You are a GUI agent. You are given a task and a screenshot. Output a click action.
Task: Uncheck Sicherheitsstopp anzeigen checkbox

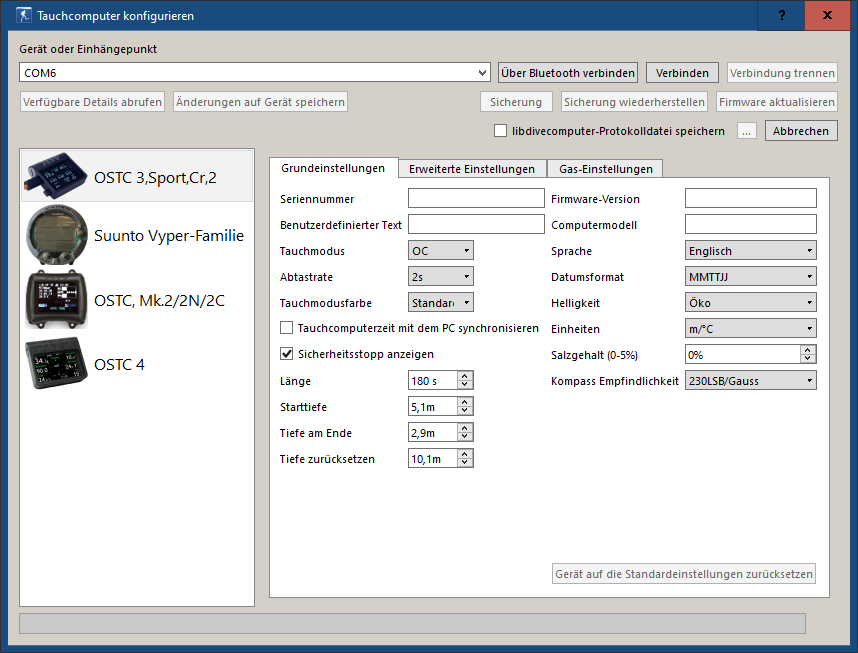[287, 354]
